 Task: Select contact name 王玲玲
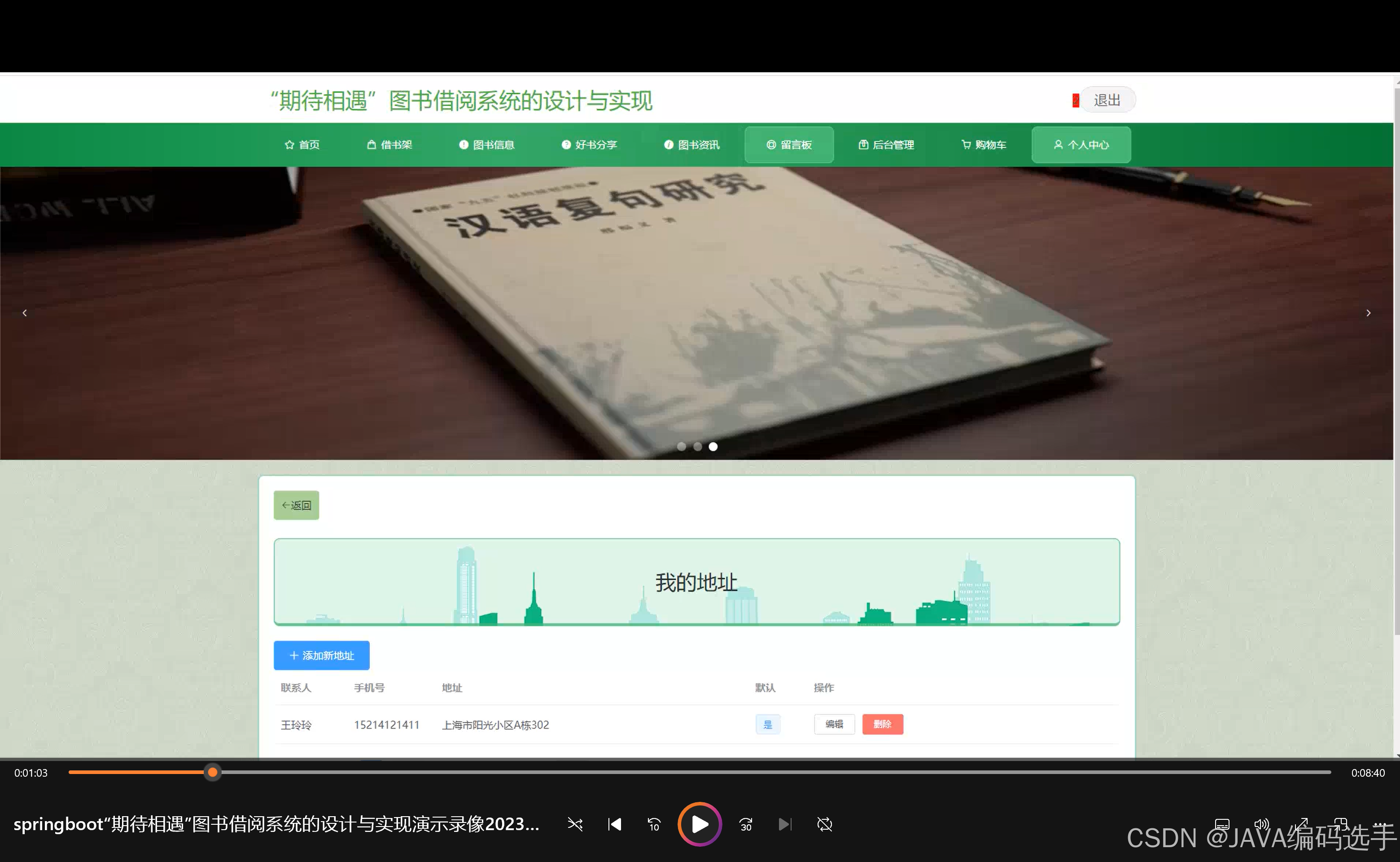click(x=296, y=725)
